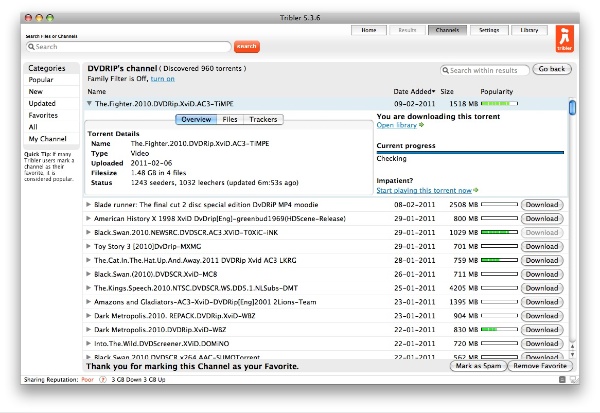Image resolution: width=600 pixels, height=413 pixels.
Task: Click Black.Swan.(2010).DVDSCR.XviD-MC8 row name
Action: click(155, 274)
